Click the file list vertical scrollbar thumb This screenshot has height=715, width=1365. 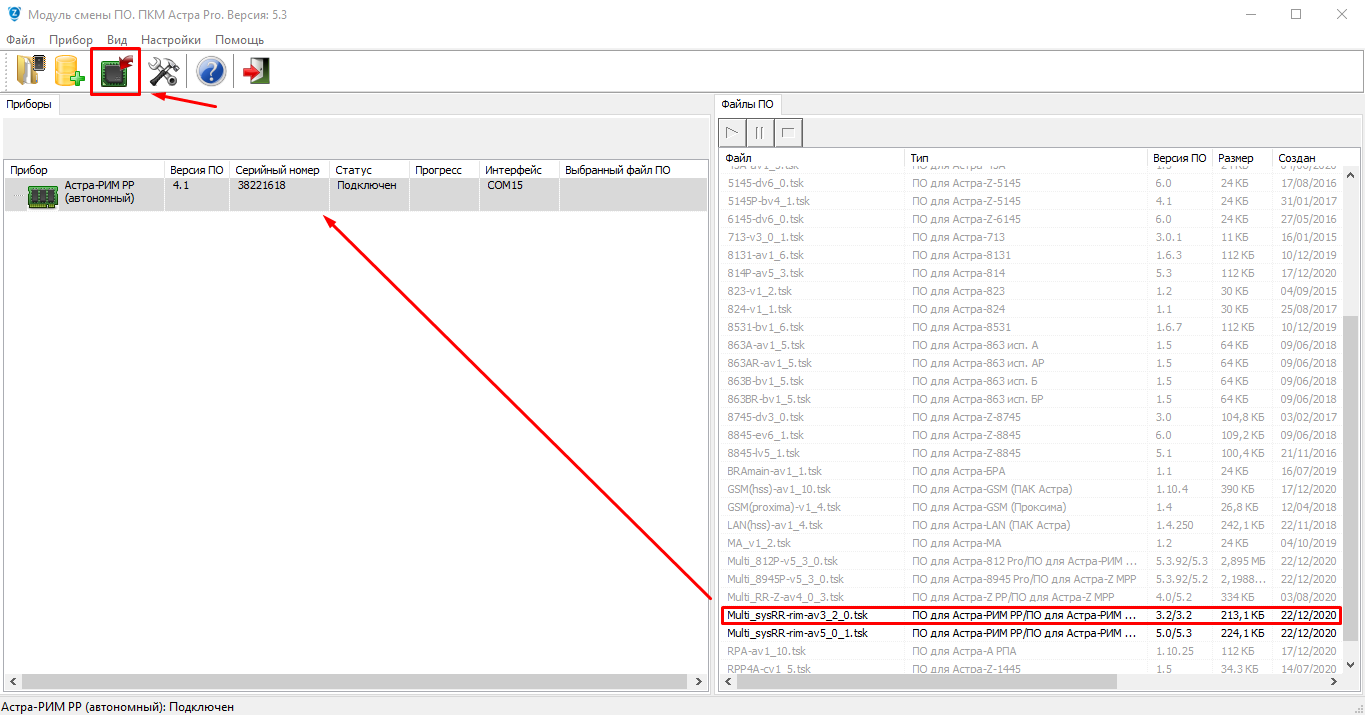click(x=1351, y=478)
